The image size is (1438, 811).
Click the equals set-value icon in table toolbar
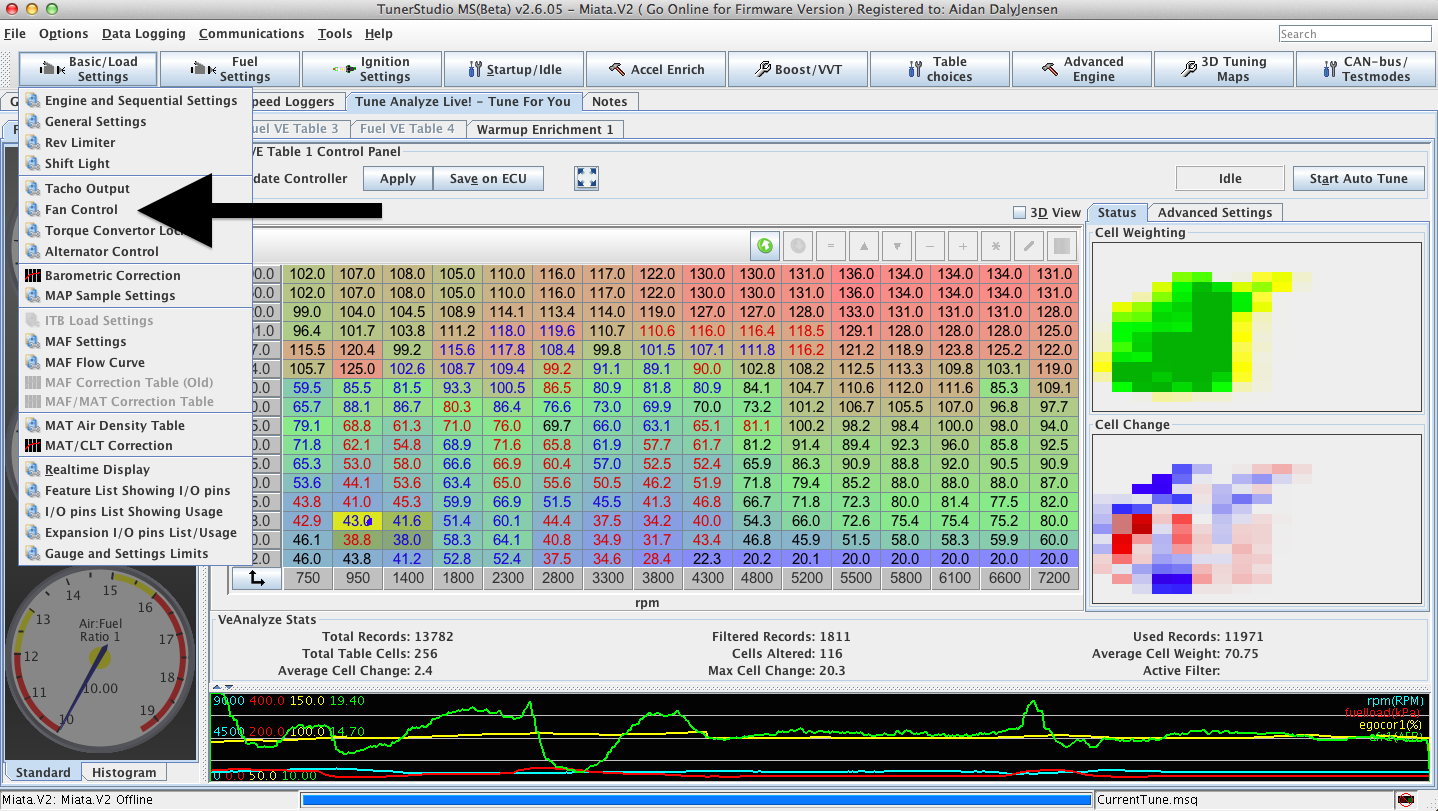click(x=830, y=246)
